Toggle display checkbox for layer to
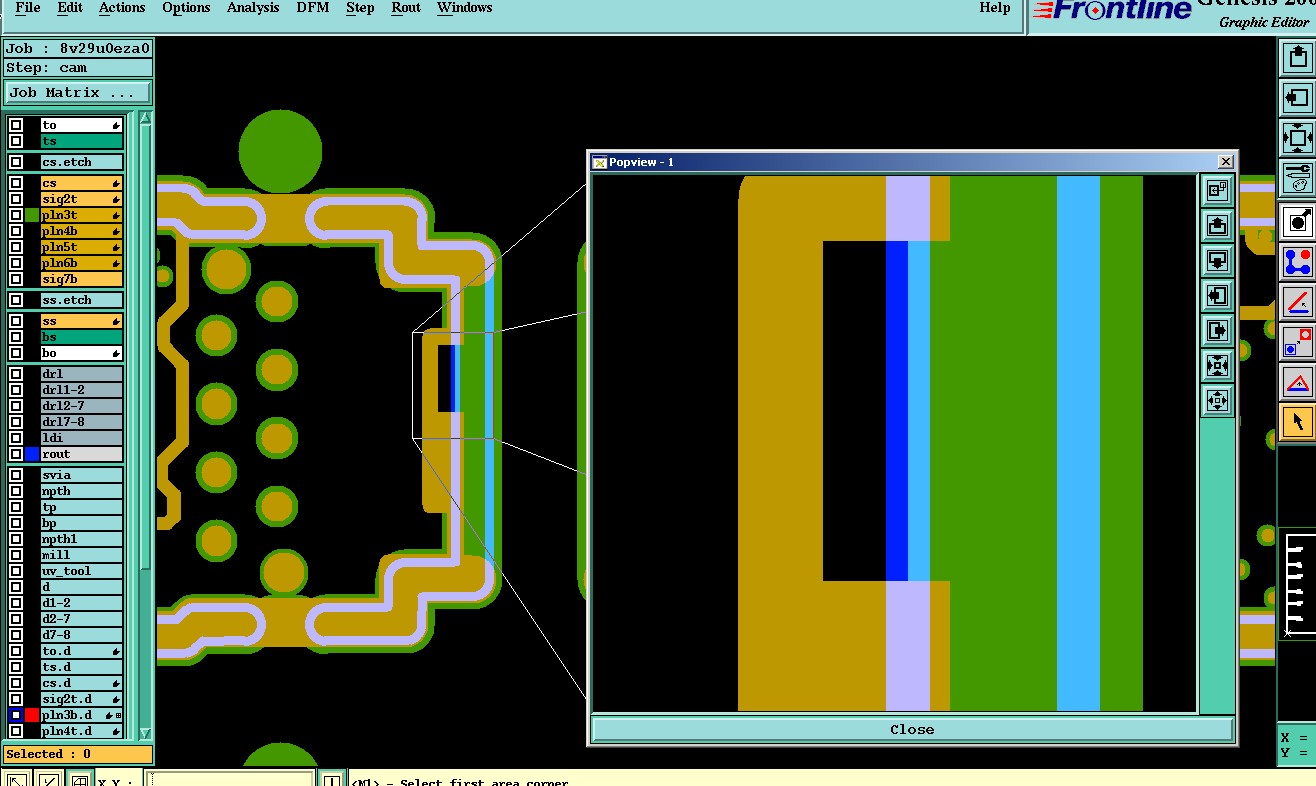The height and width of the screenshot is (786, 1316). coord(16,125)
